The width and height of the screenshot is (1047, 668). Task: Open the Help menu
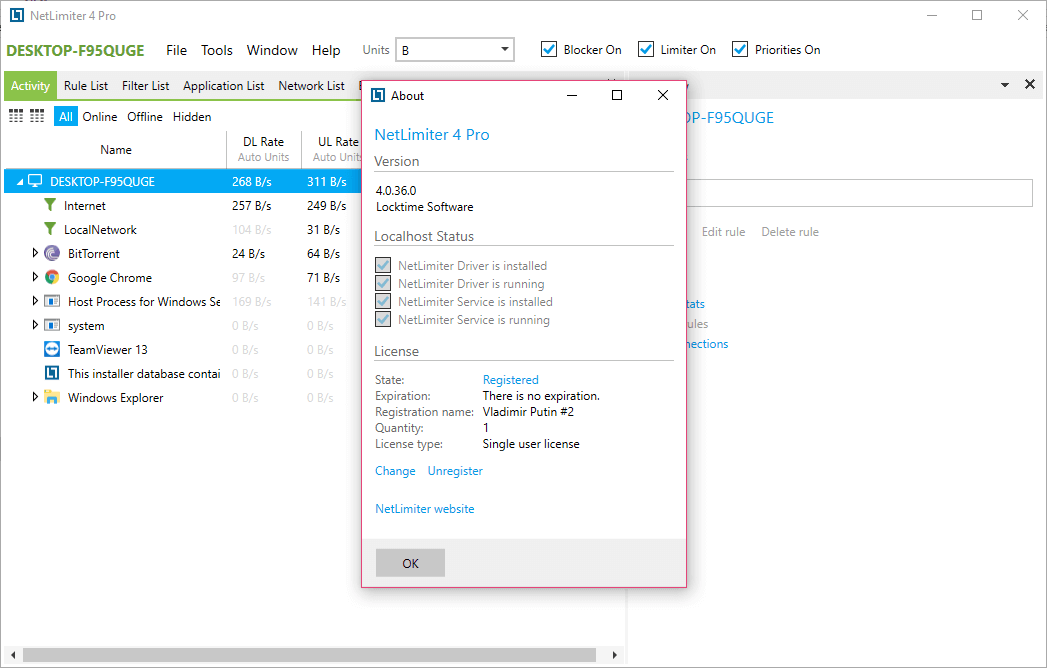point(326,50)
